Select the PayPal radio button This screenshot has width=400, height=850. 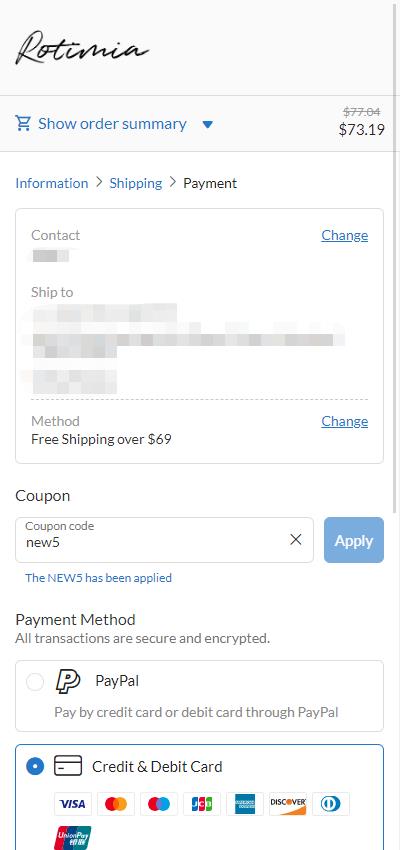(35, 681)
